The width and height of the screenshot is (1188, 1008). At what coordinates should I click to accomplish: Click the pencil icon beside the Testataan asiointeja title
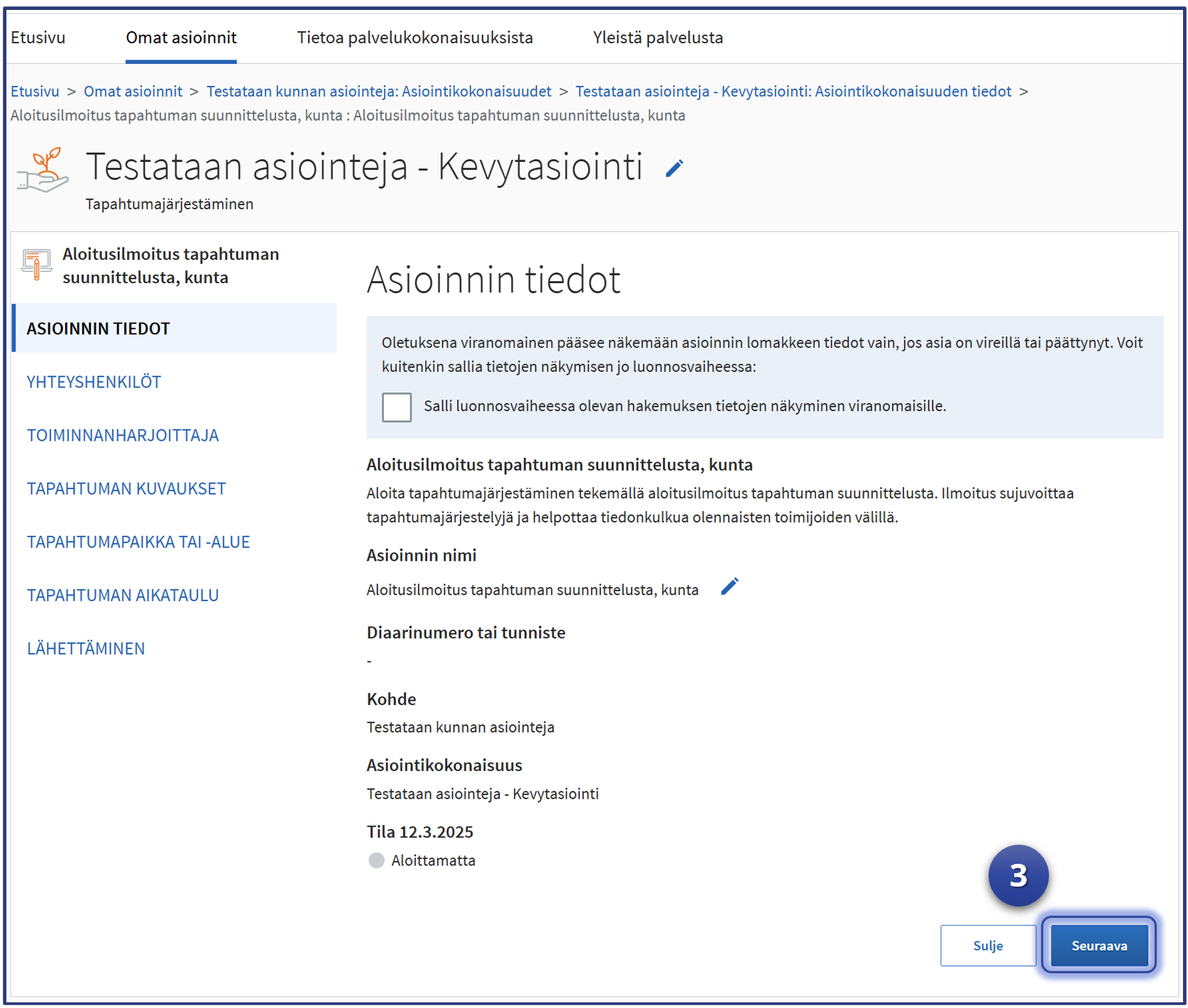click(674, 169)
